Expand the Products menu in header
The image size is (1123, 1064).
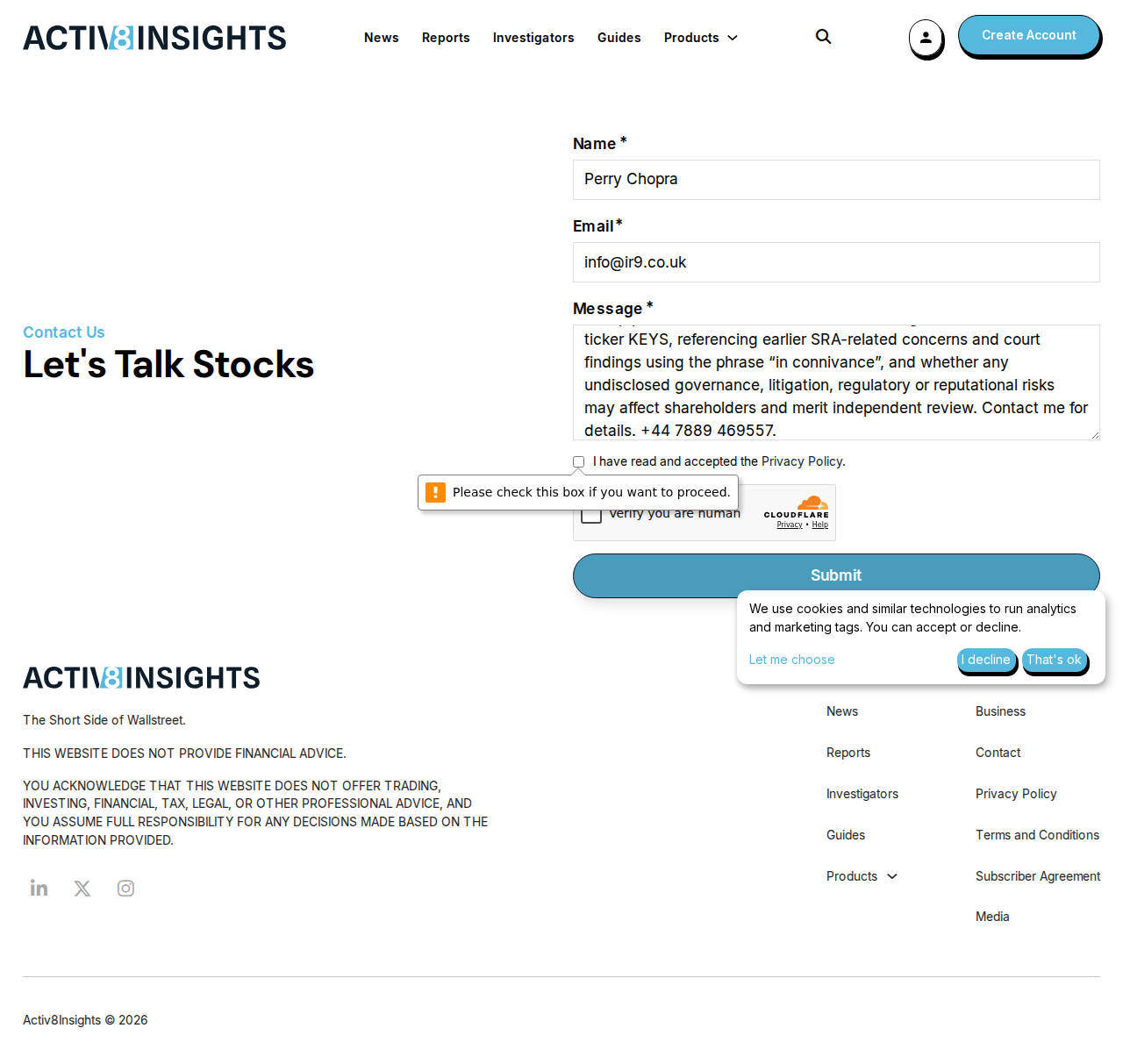(x=700, y=38)
